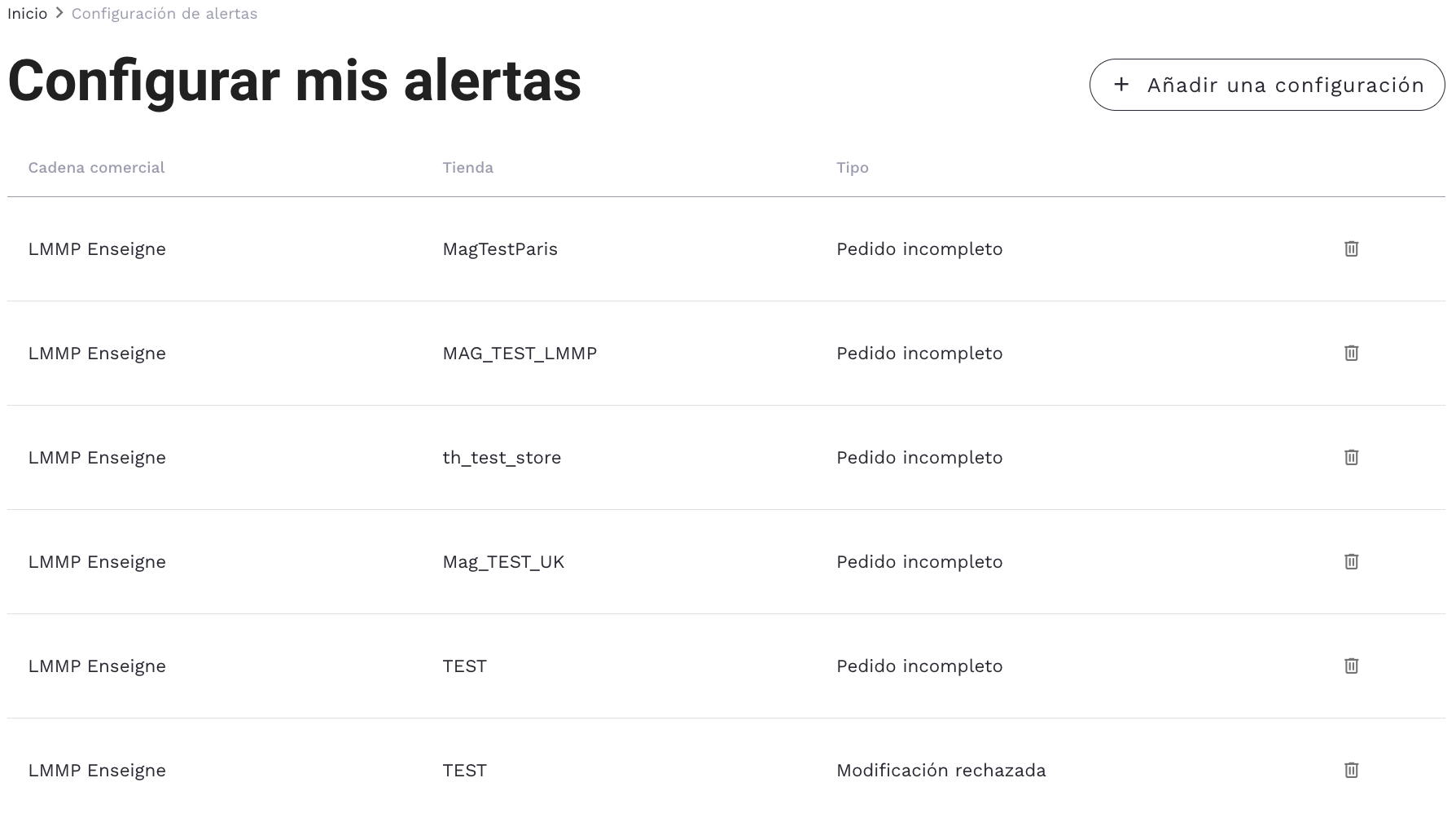Click the Configuración de alertas breadcrumb
Viewport: 1456px width, 813px height.
point(164,14)
